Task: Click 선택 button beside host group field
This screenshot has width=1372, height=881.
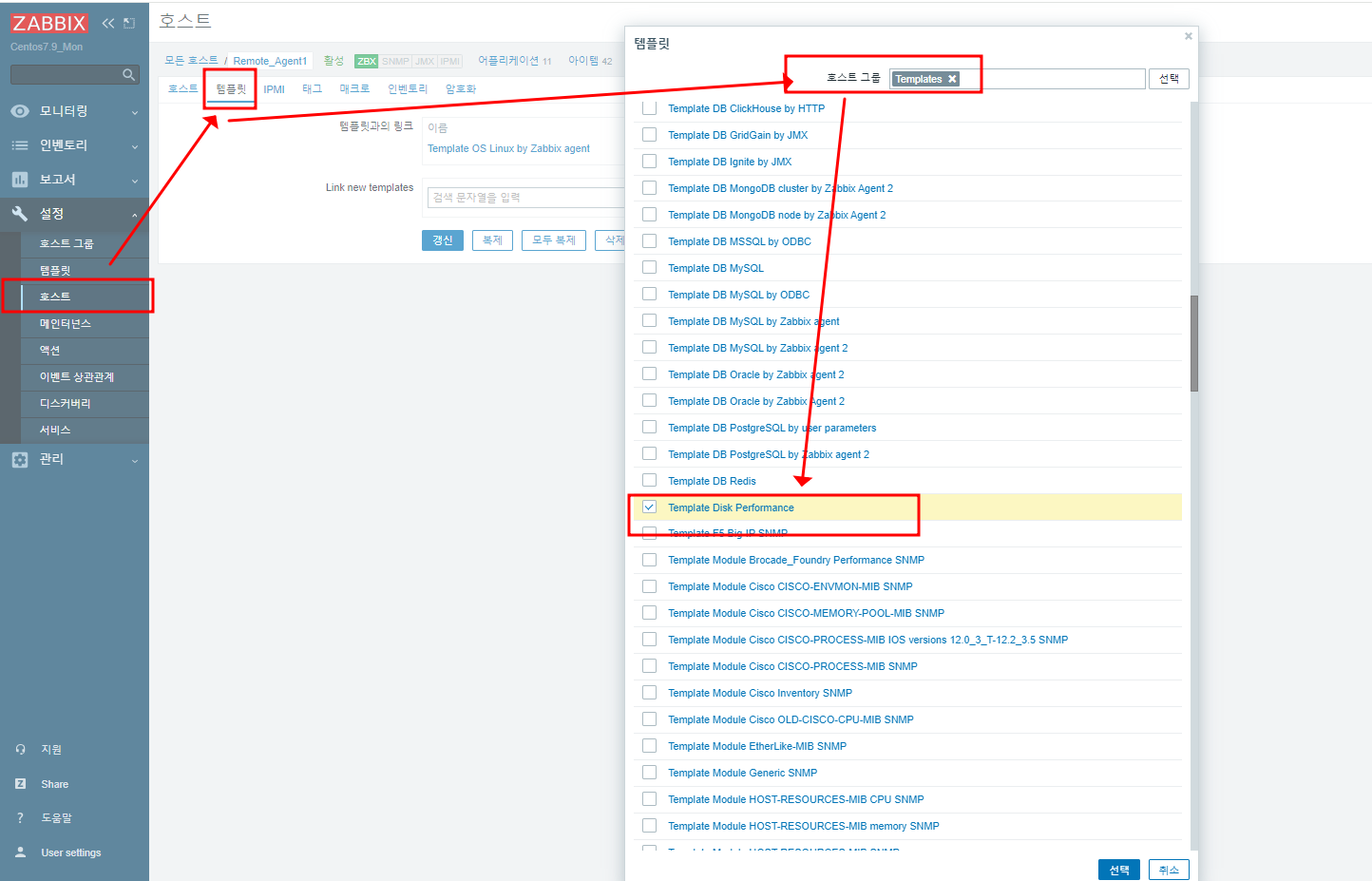Action: 1169,79
